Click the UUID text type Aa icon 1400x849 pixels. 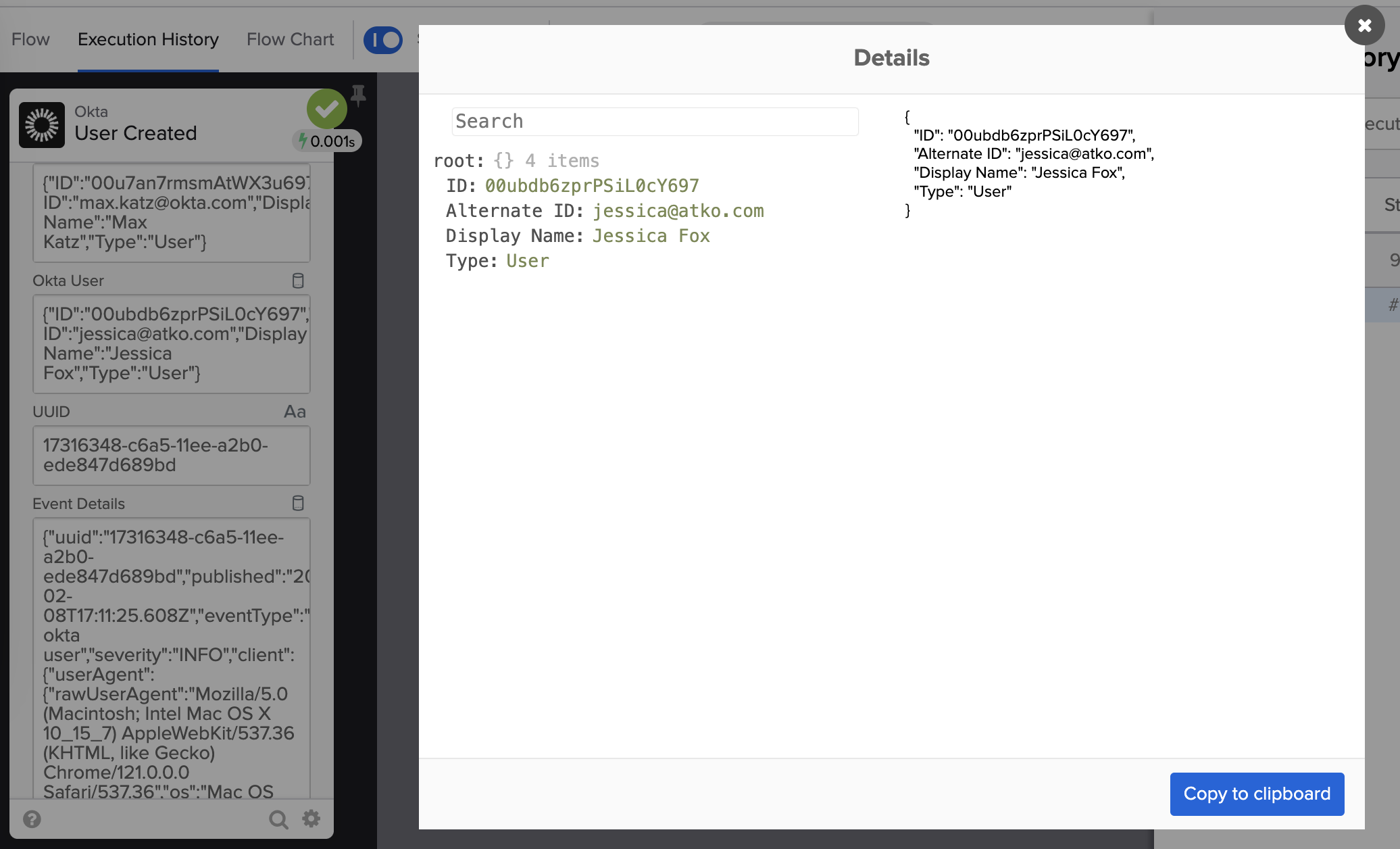[295, 412]
